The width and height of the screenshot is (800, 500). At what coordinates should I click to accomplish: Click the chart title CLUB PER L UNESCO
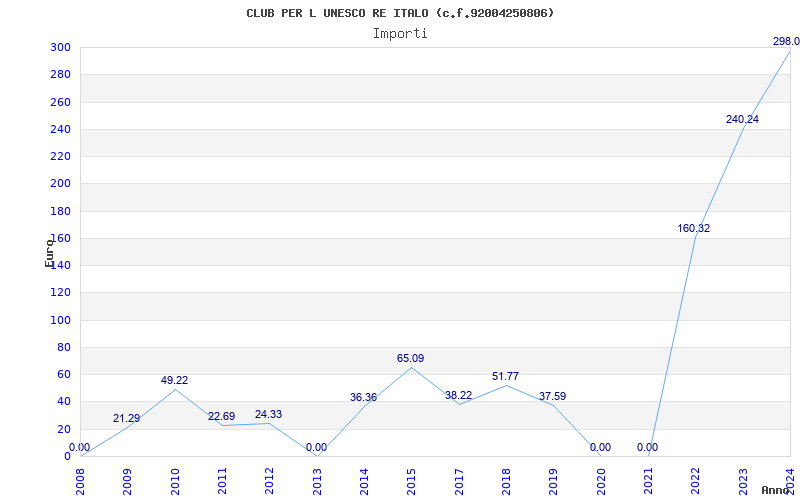pos(400,13)
